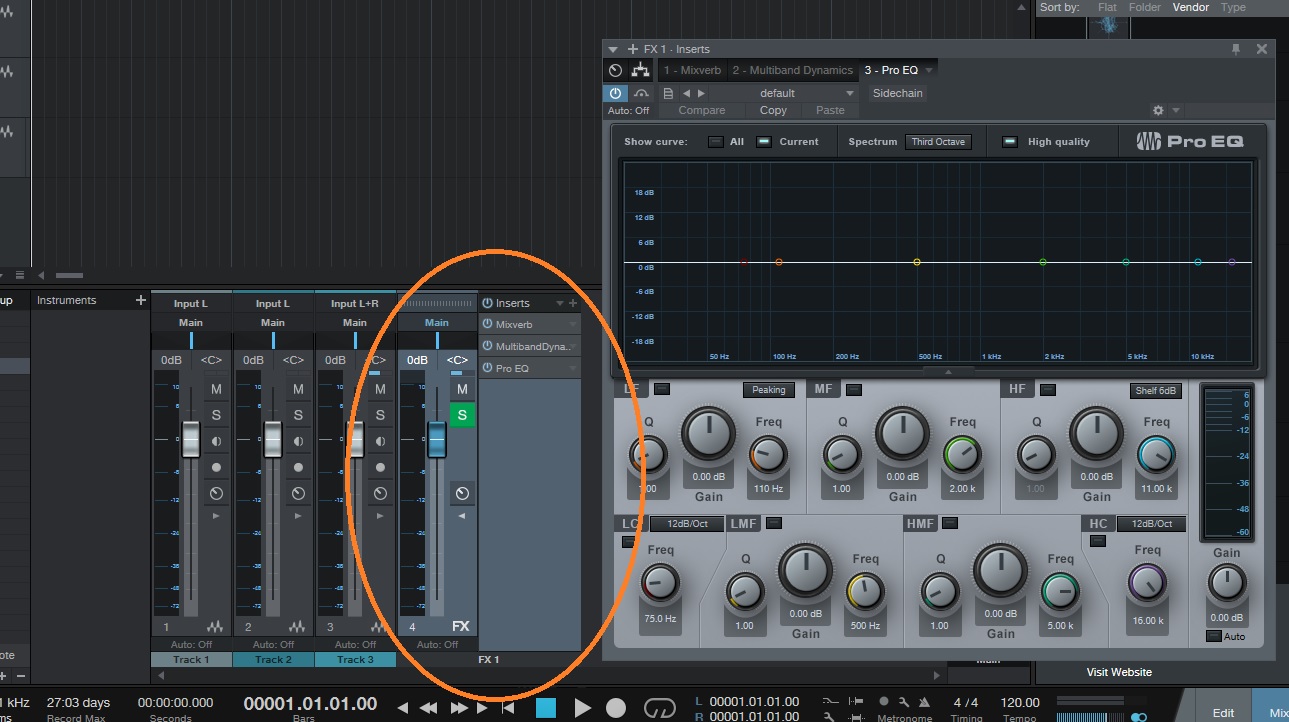Open the automation mode icon on channel 1

(216, 493)
